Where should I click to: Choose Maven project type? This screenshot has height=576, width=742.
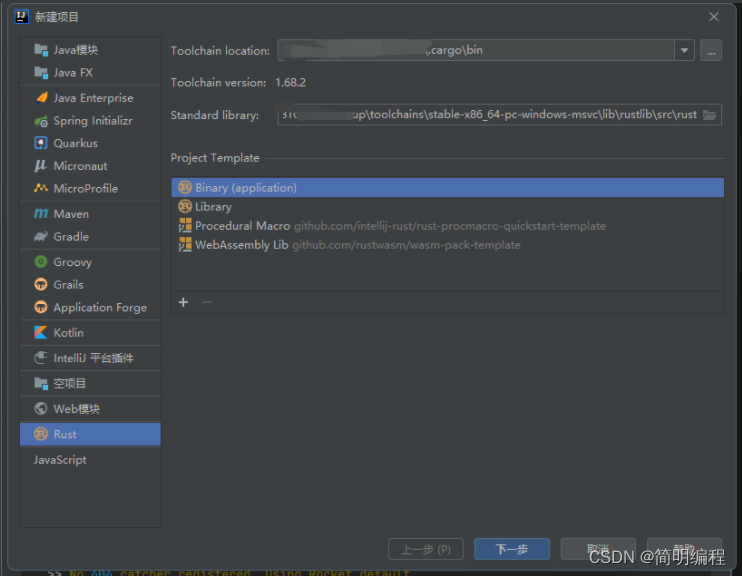(x=90, y=214)
